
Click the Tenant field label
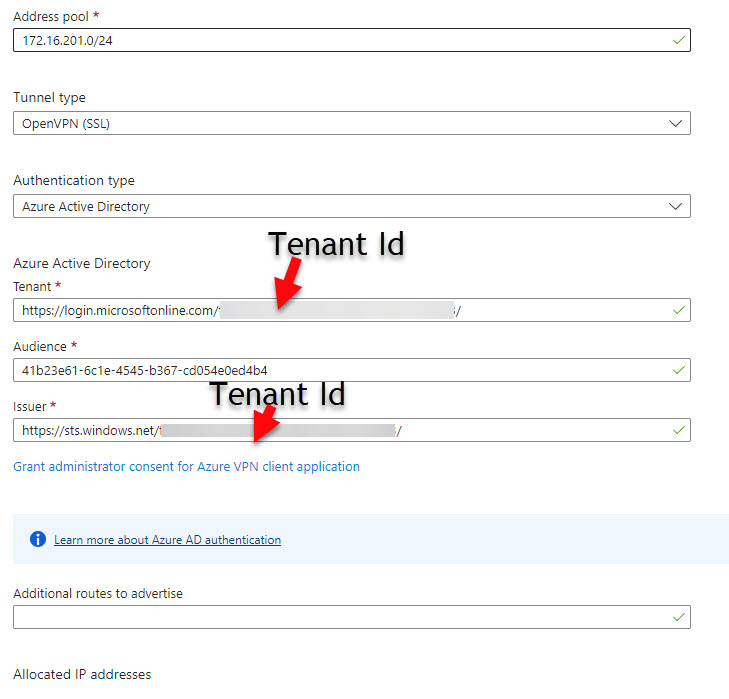click(32, 286)
